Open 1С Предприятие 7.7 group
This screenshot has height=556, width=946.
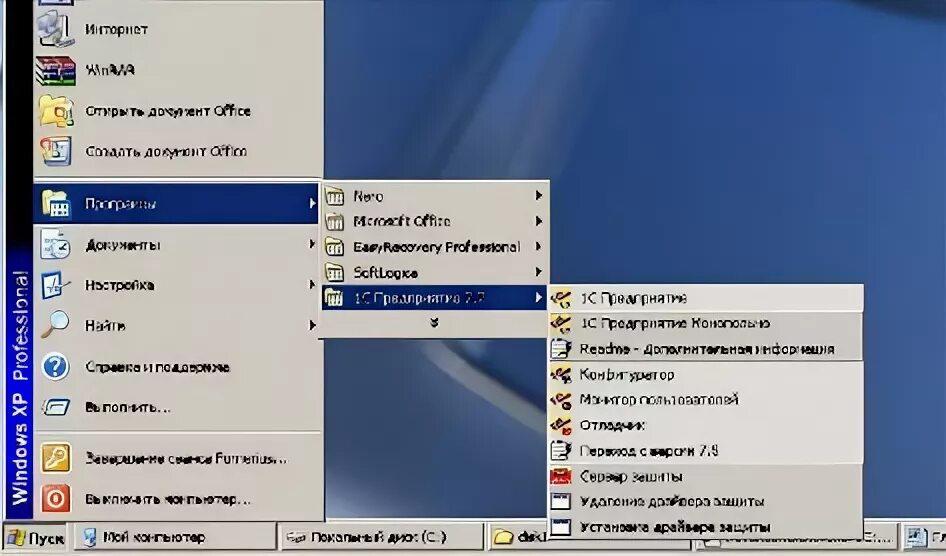click(x=434, y=298)
